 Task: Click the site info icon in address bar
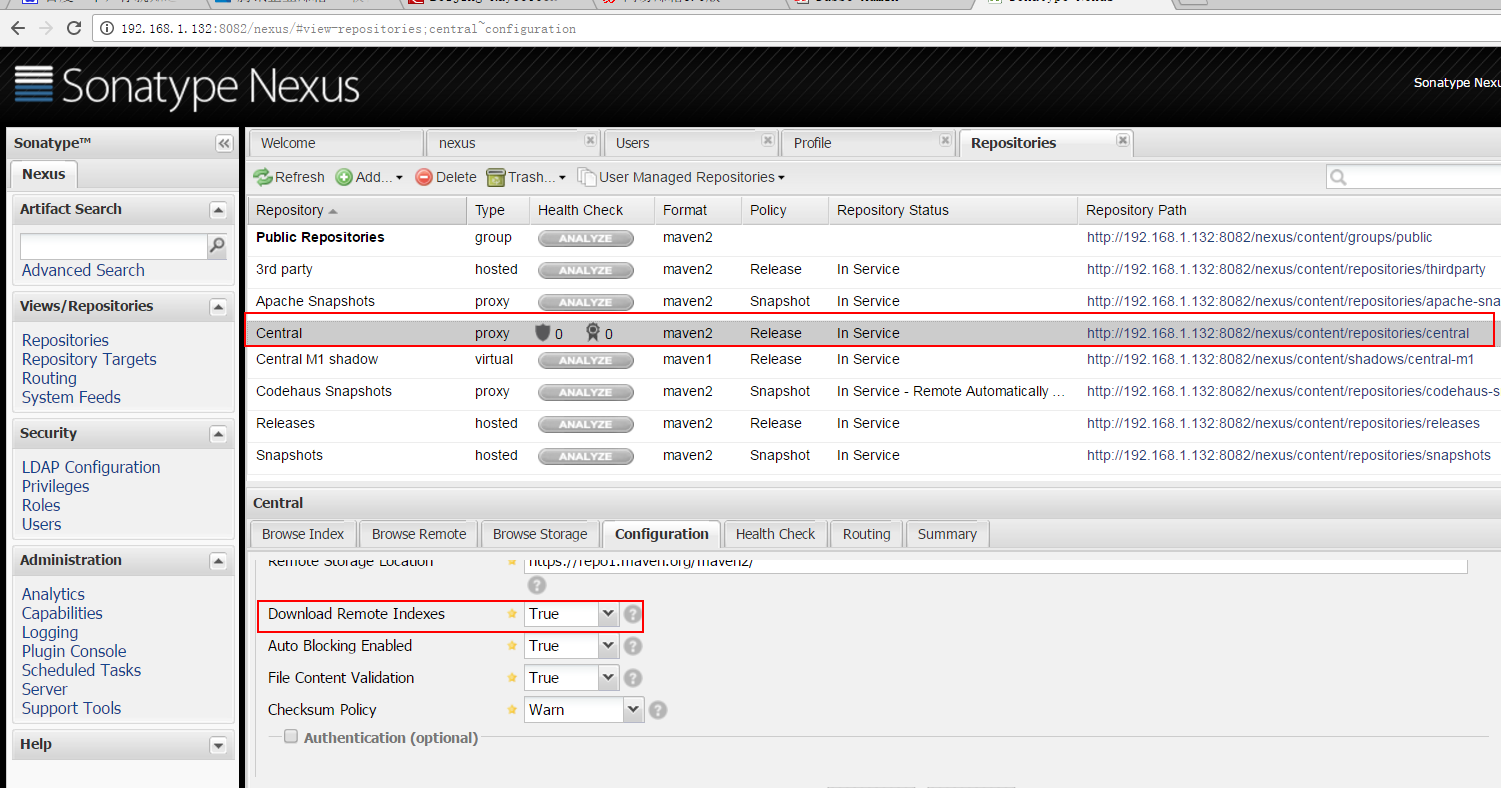click(x=107, y=29)
